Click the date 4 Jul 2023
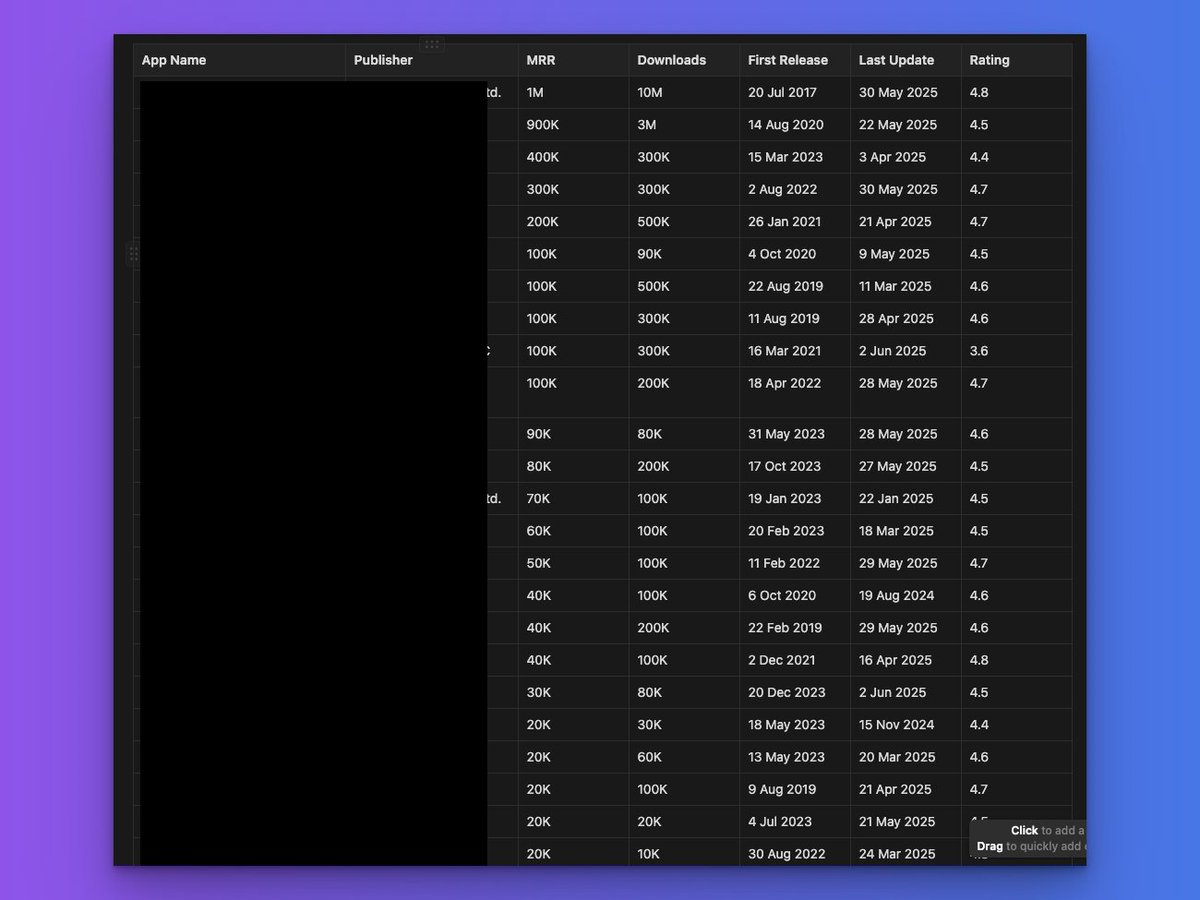This screenshot has height=900, width=1200. (780, 822)
